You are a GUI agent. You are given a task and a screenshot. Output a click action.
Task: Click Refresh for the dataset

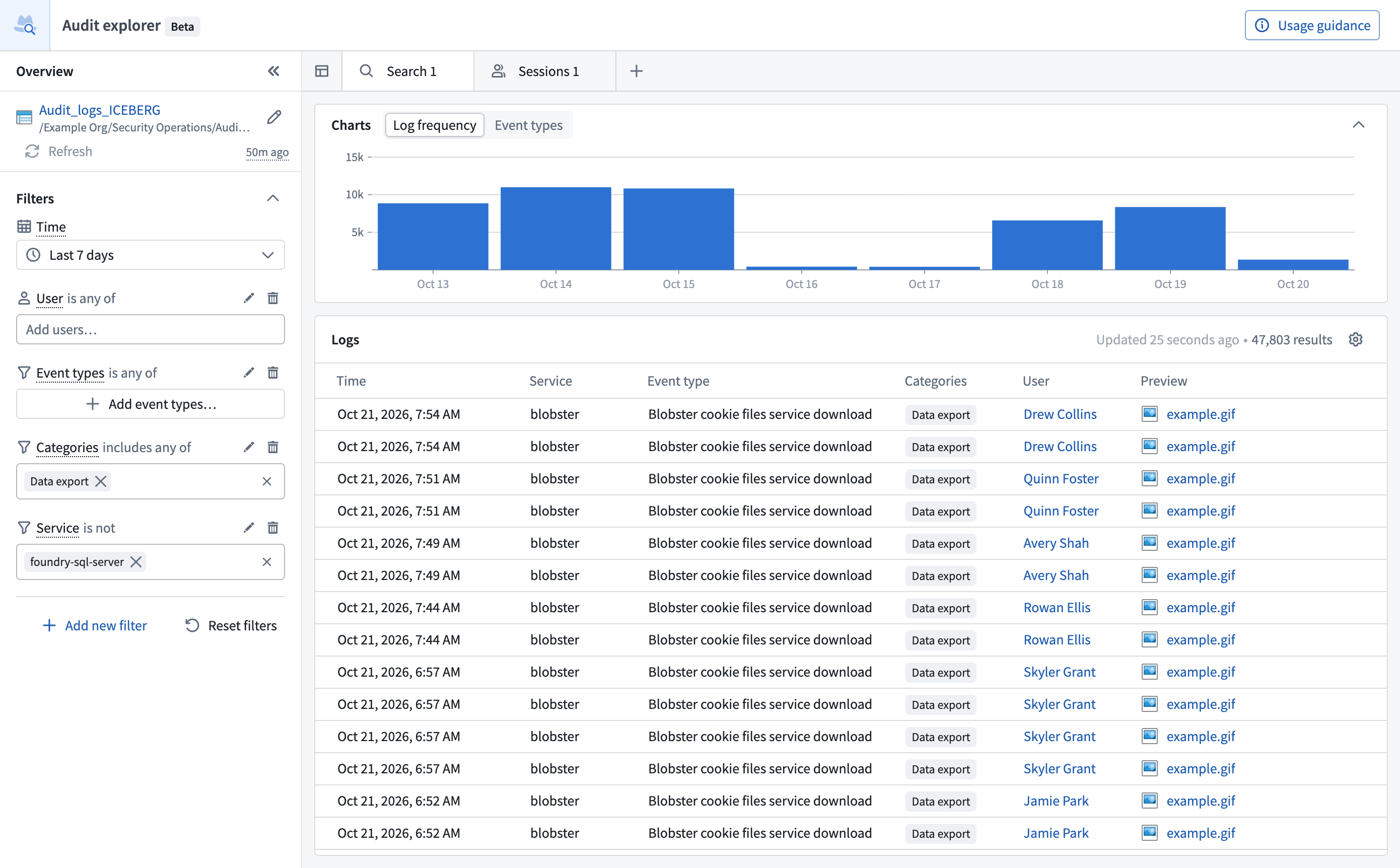58,151
